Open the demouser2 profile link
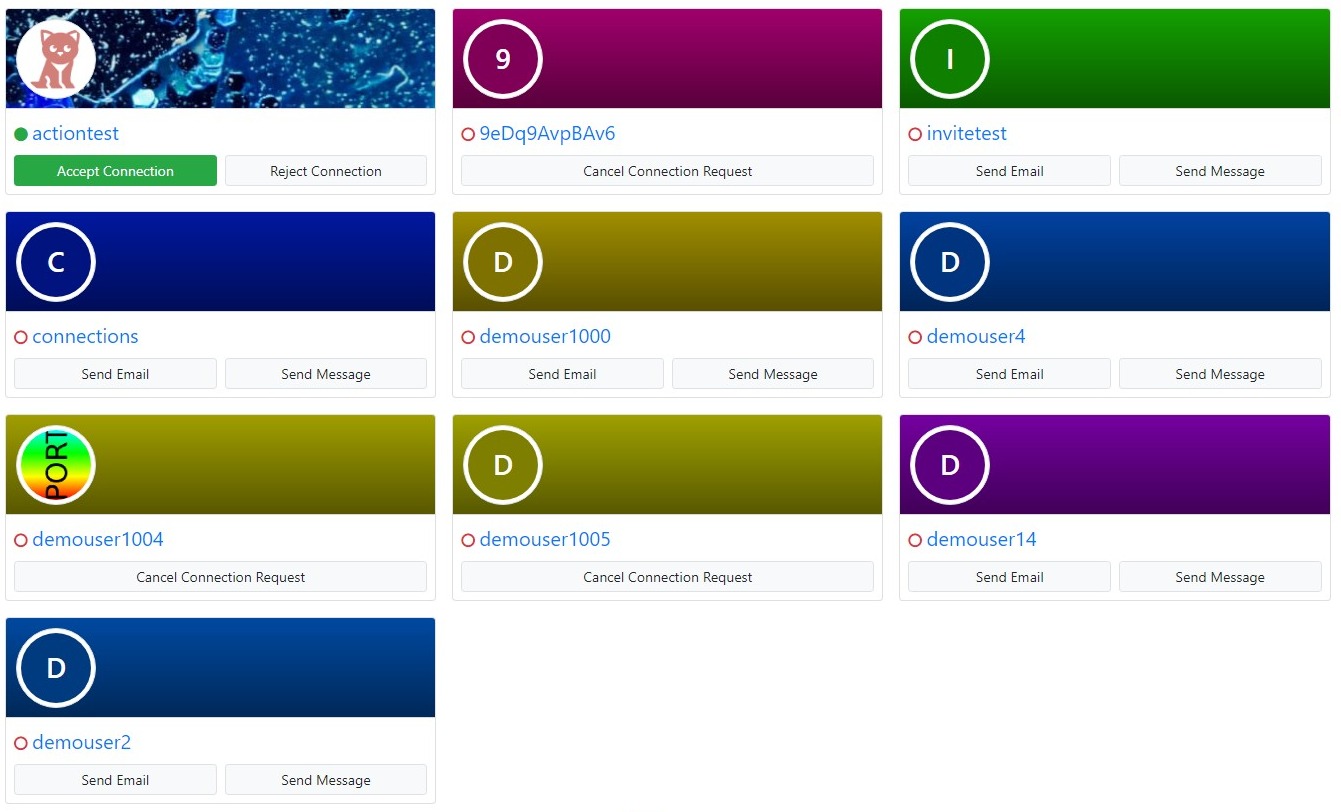This screenshot has height=812, width=1341. click(82, 743)
